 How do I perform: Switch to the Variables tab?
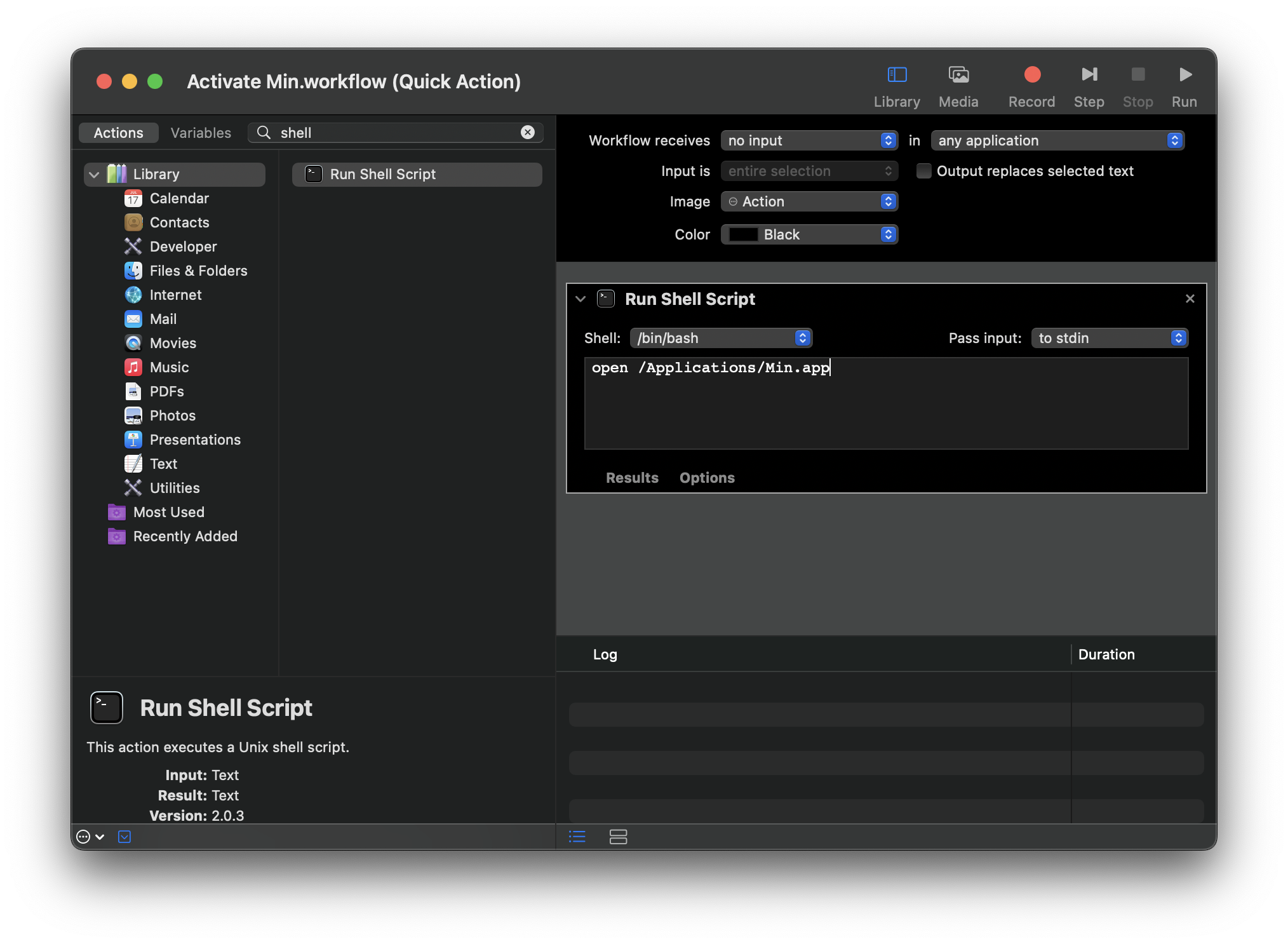(x=201, y=133)
